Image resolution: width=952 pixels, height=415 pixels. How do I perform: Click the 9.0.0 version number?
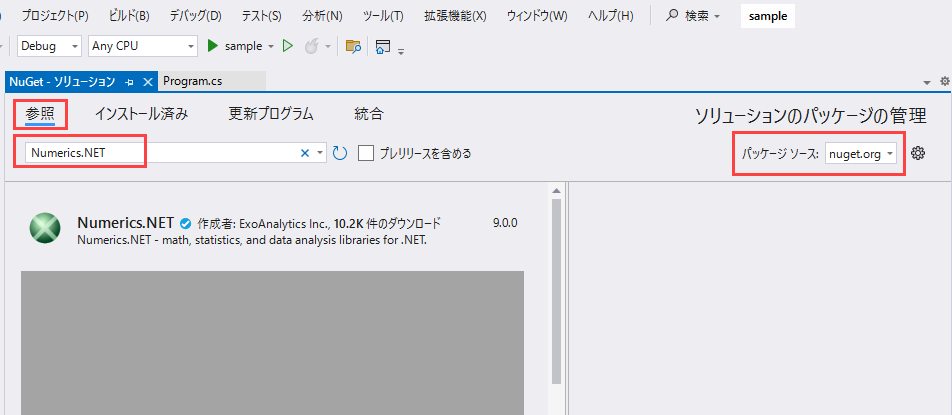[x=505, y=223]
